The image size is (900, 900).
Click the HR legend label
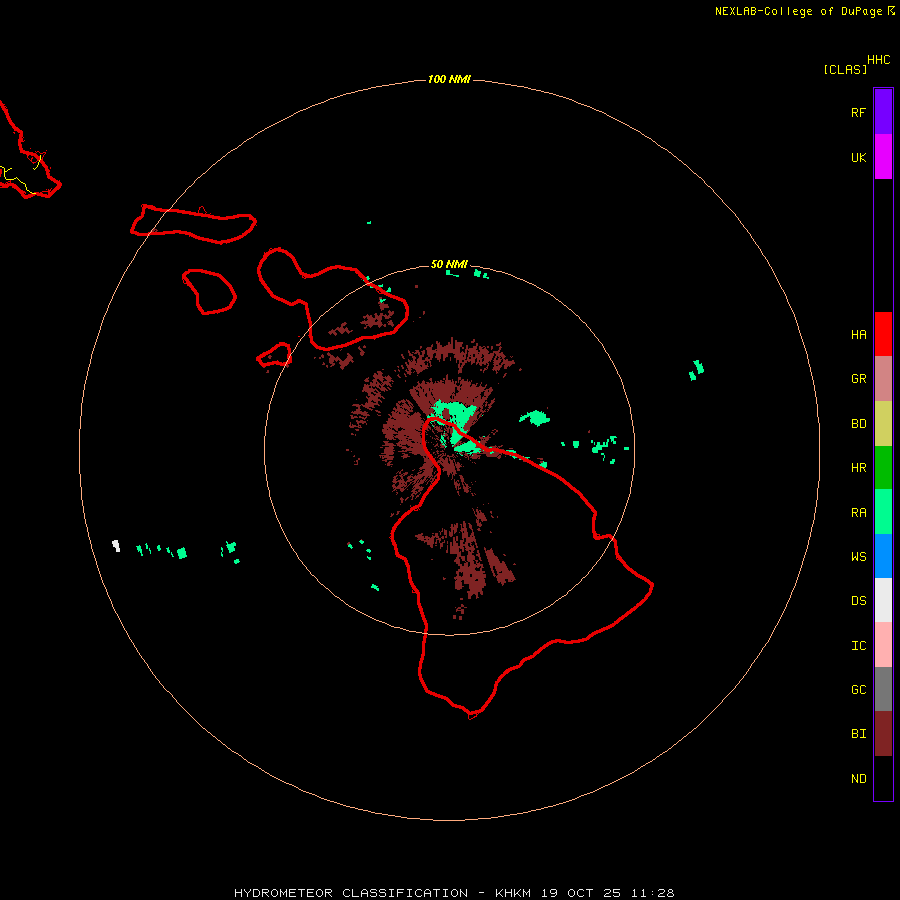pyautogui.click(x=858, y=468)
